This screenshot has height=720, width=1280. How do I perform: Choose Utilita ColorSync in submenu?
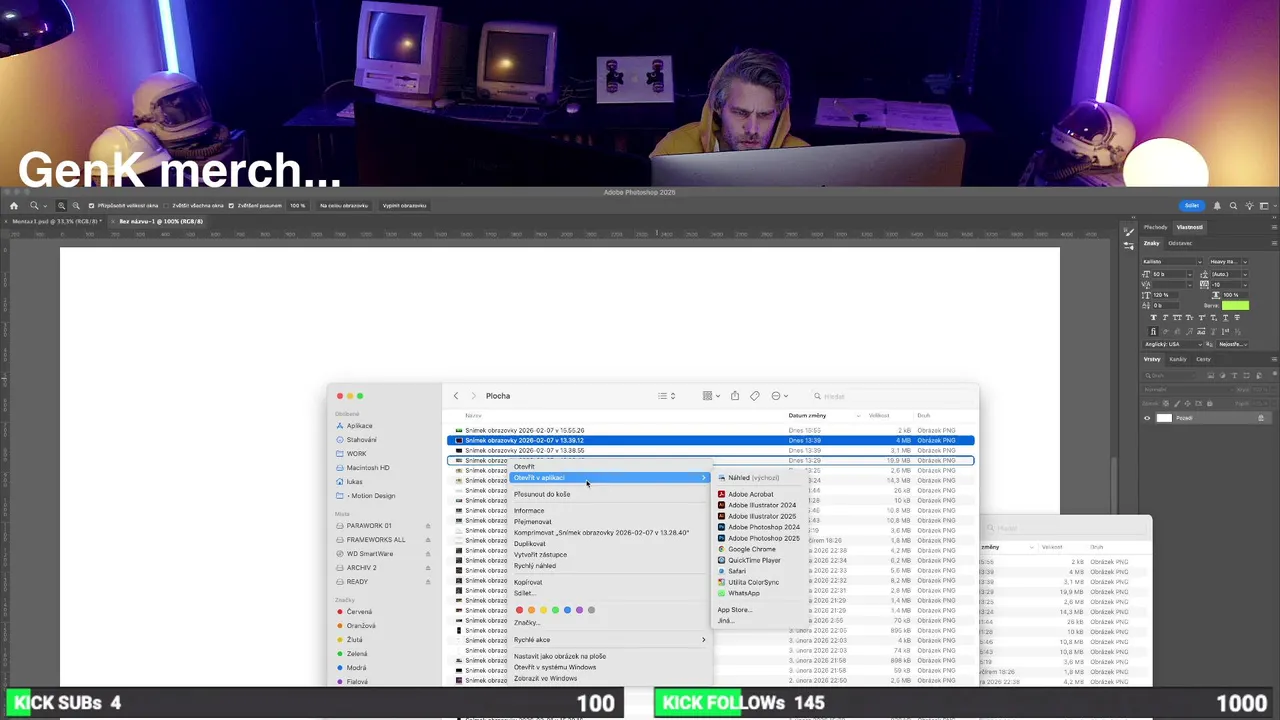(x=753, y=582)
